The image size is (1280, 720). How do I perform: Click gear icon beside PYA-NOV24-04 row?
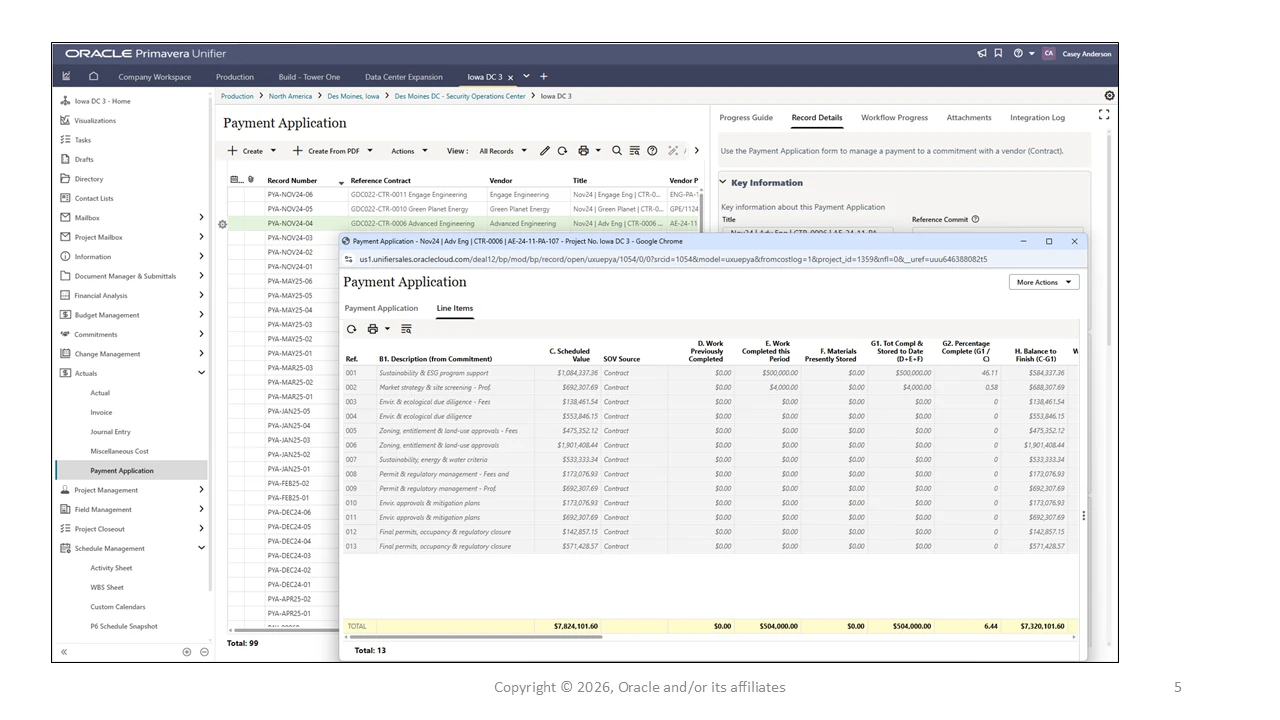click(222, 224)
